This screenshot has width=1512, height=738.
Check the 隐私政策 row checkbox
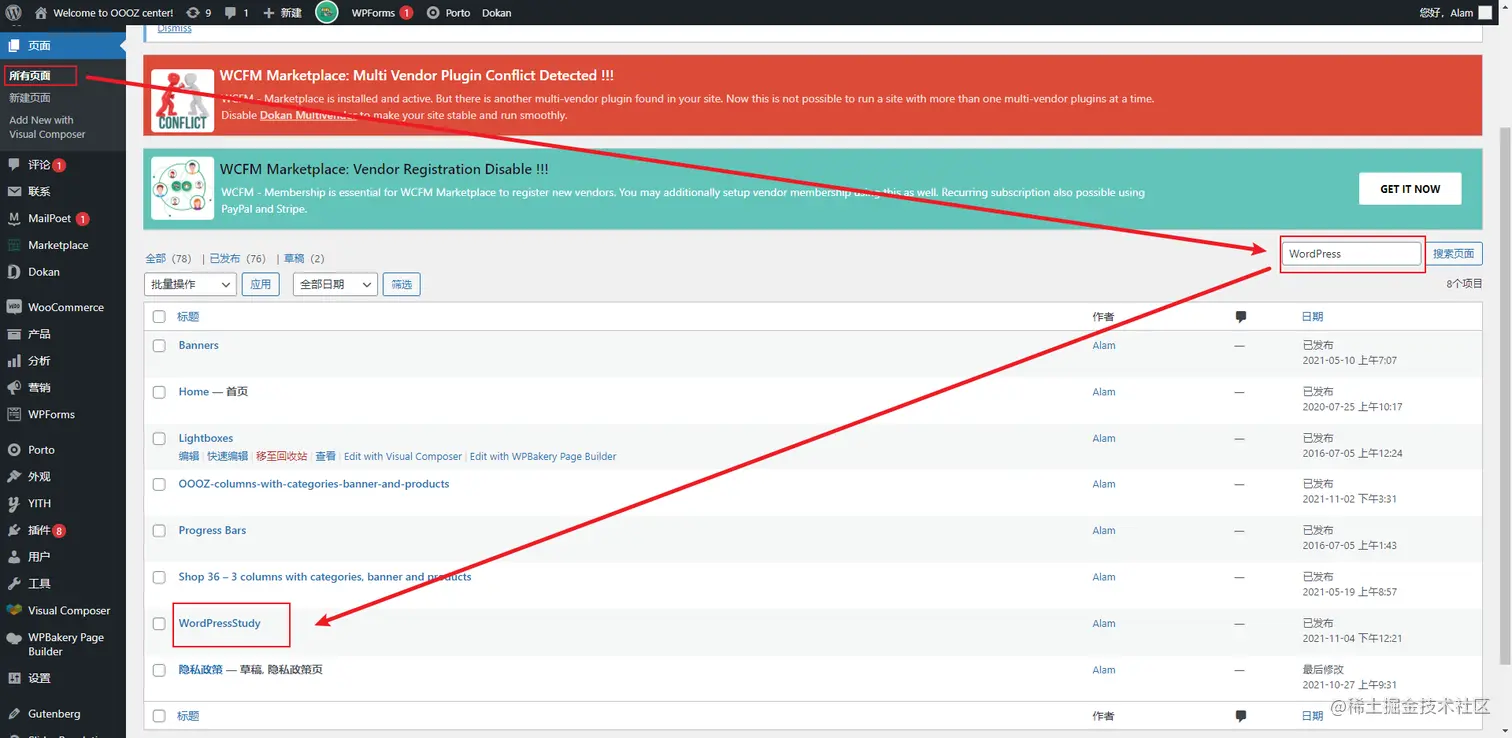pyautogui.click(x=159, y=670)
